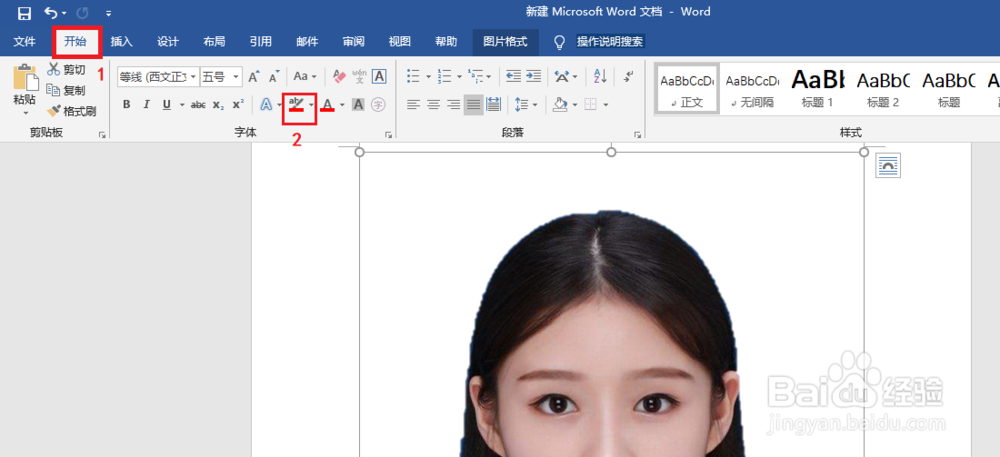Click the Clear All Formatting eraser icon
Image resolution: width=1000 pixels, height=457 pixels.
[339, 76]
